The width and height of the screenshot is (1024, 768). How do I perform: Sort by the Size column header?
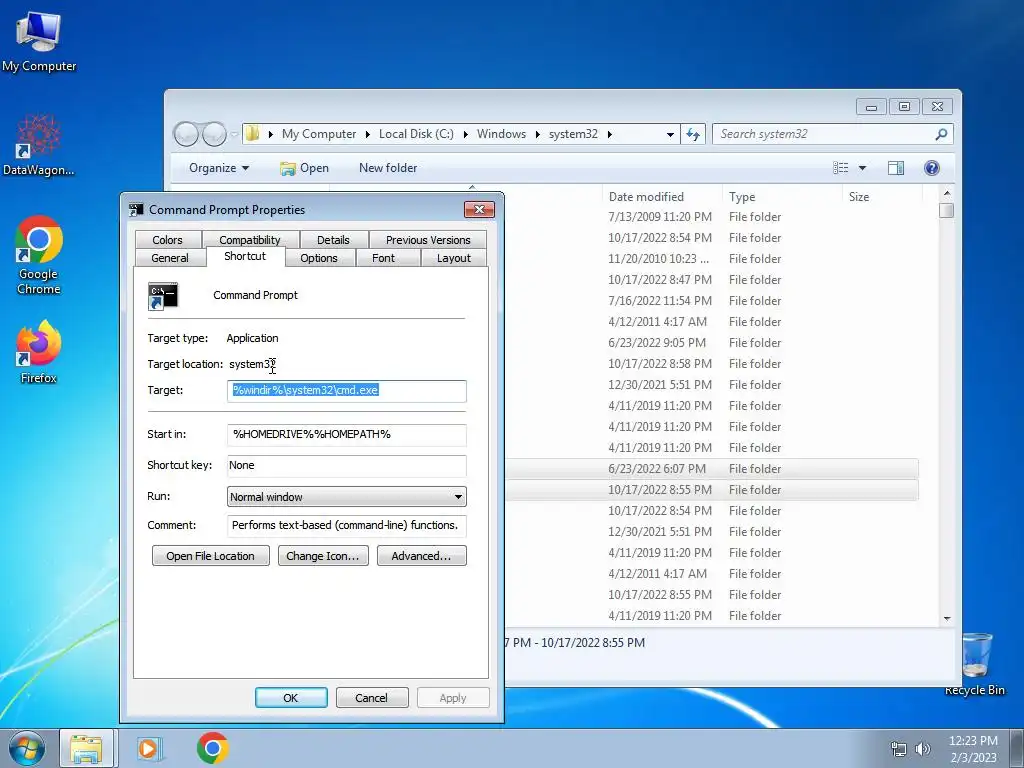pos(882,197)
